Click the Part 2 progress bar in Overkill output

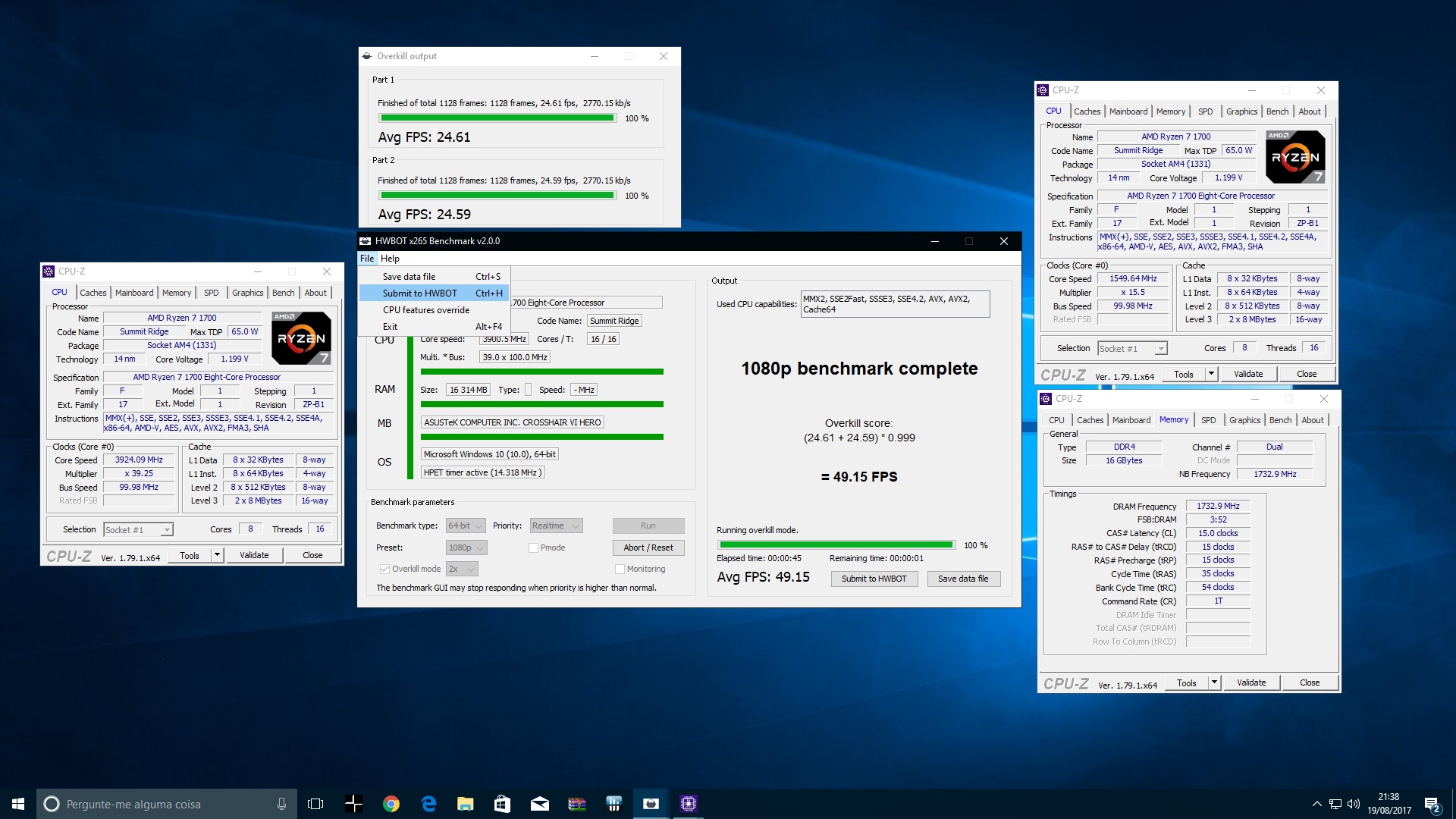pos(497,196)
